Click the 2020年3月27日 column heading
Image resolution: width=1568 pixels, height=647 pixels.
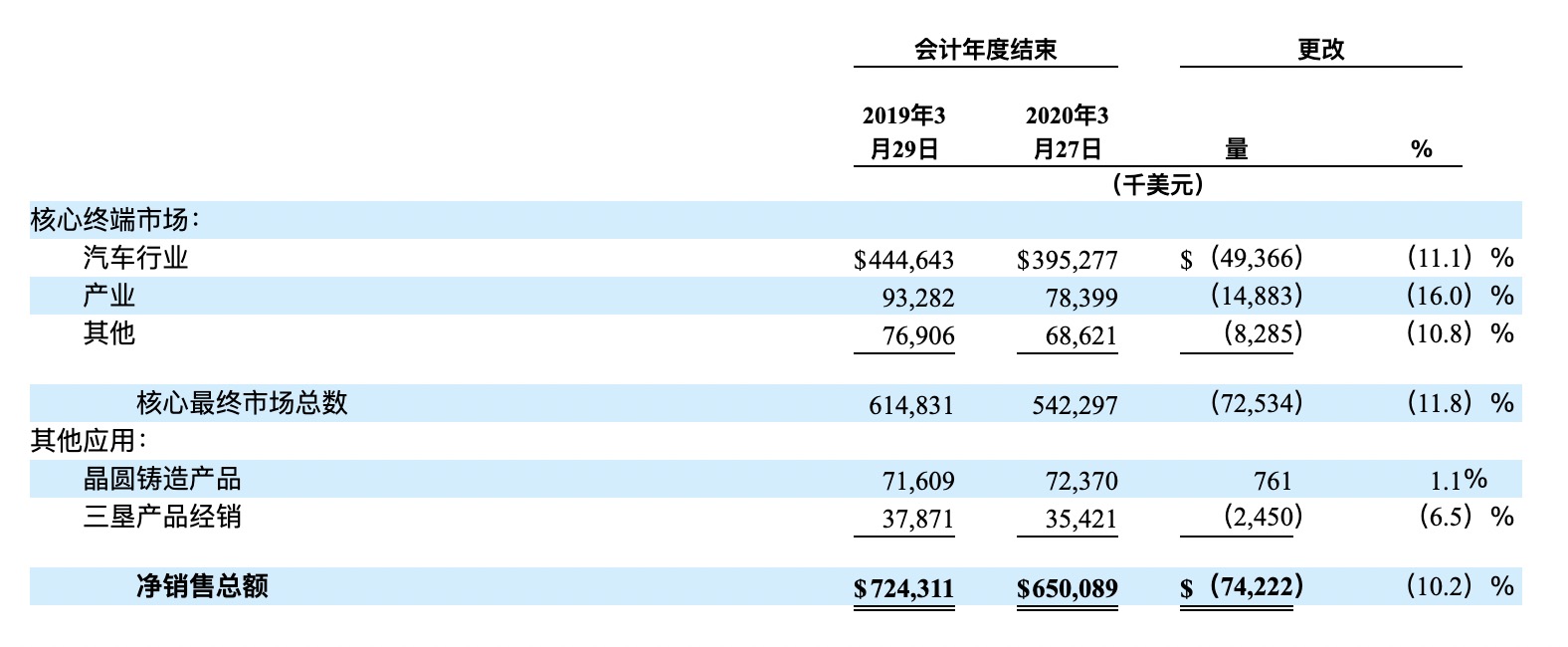(x=1067, y=132)
